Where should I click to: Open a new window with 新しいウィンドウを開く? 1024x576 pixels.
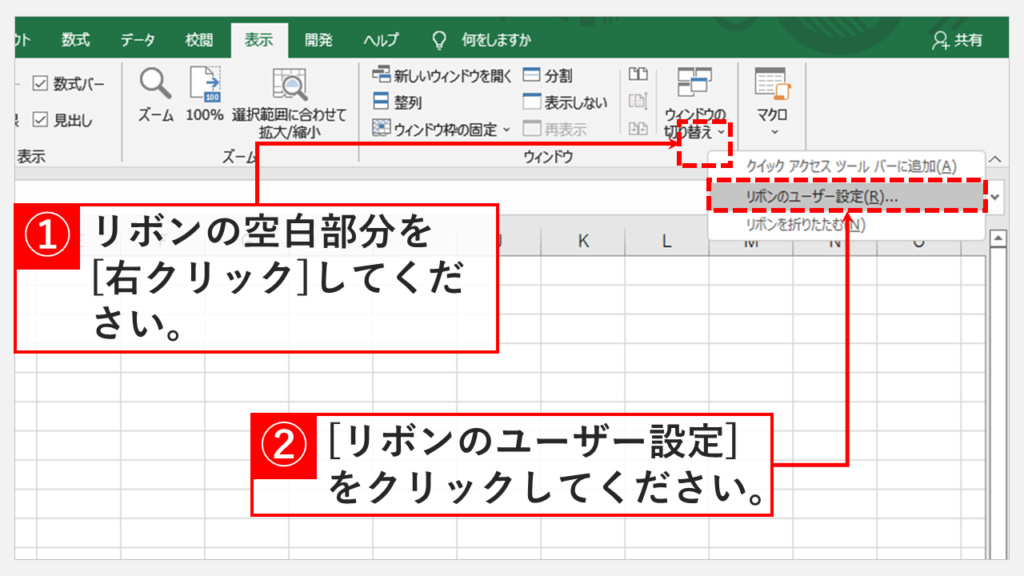click(441, 75)
